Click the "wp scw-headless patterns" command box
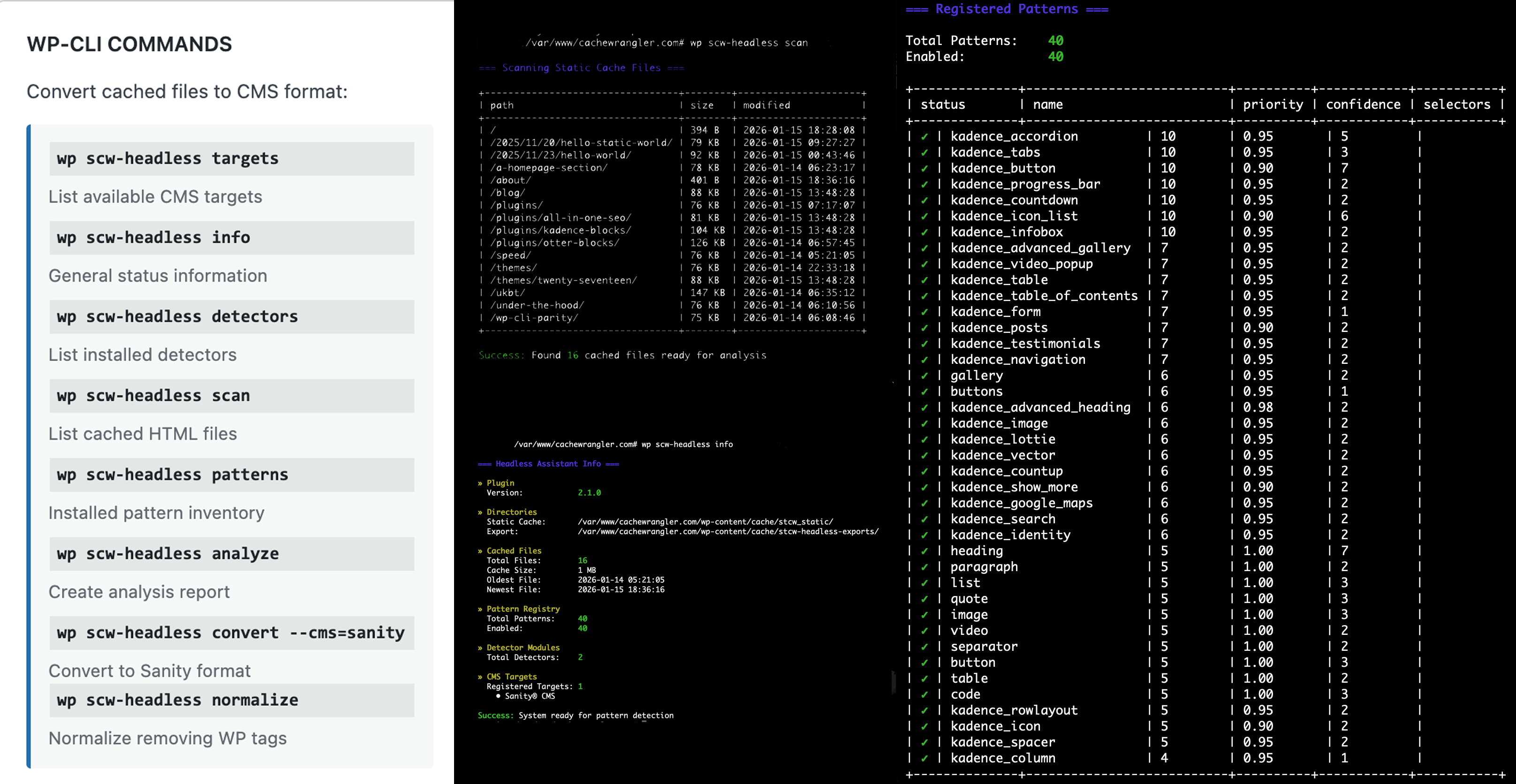Image resolution: width=1516 pixels, height=784 pixels. click(x=231, y=475)
